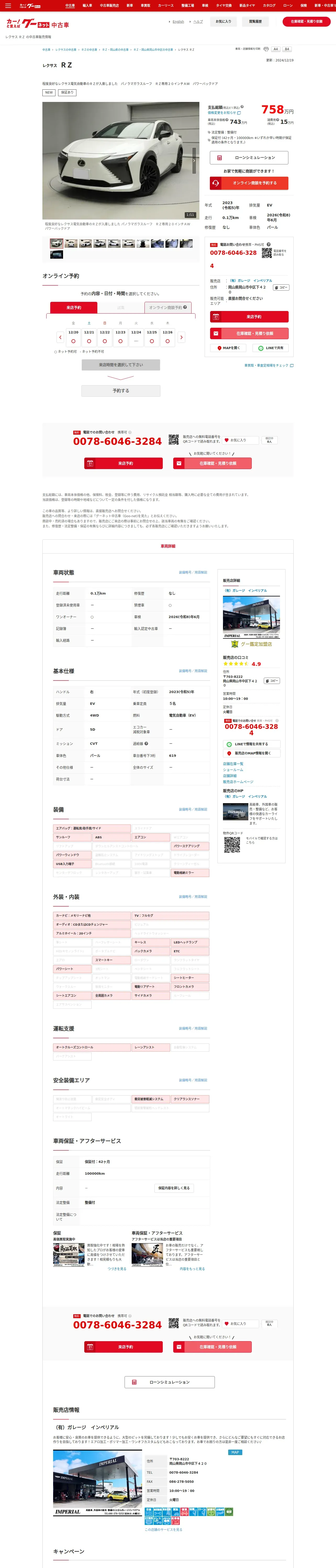Click the 物件QRコード image
336x1568 pixels.
[232, 845]
